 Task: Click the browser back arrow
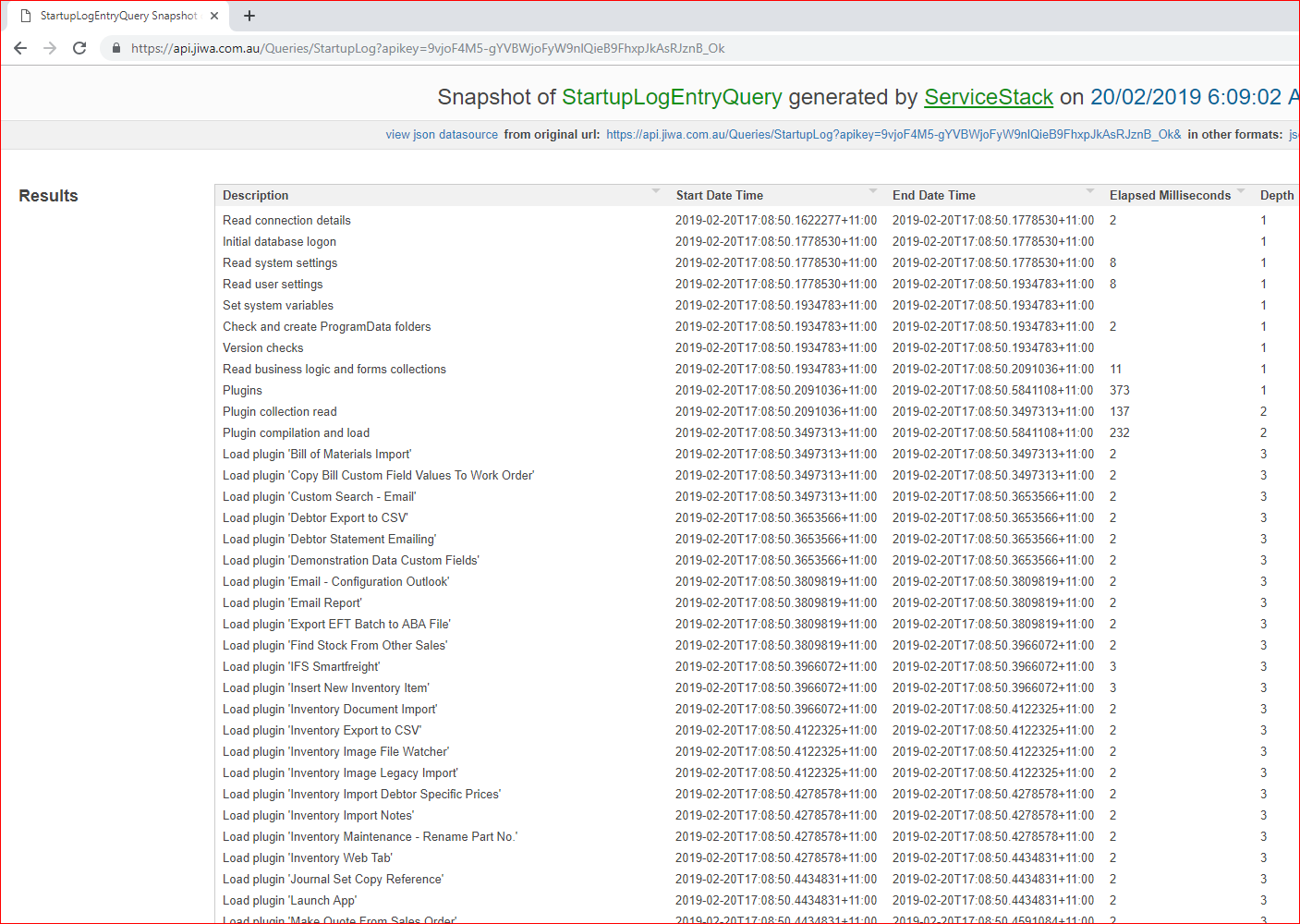(x=20, y=48)
